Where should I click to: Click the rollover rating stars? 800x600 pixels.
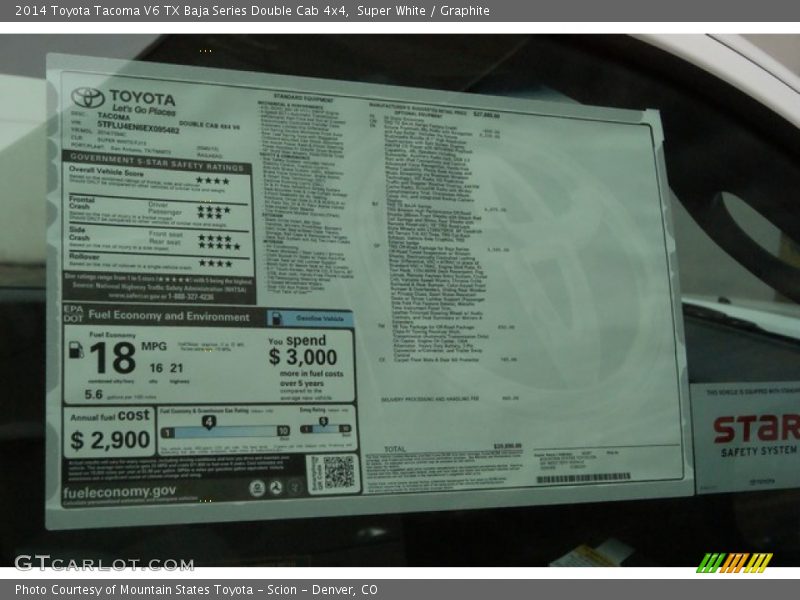click(215, 263)
